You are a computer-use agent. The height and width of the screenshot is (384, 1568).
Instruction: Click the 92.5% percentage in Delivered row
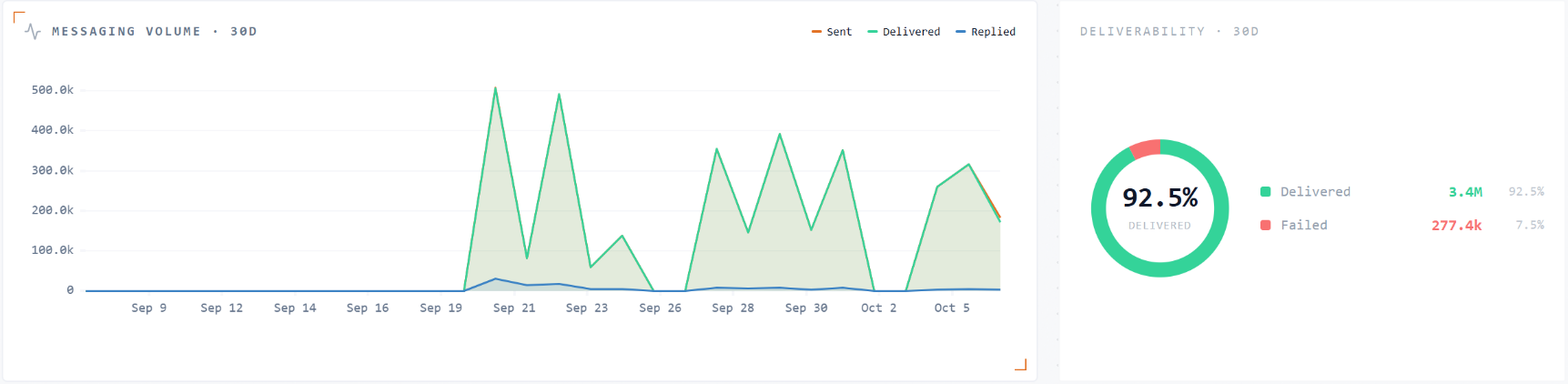click(1526, 192)
